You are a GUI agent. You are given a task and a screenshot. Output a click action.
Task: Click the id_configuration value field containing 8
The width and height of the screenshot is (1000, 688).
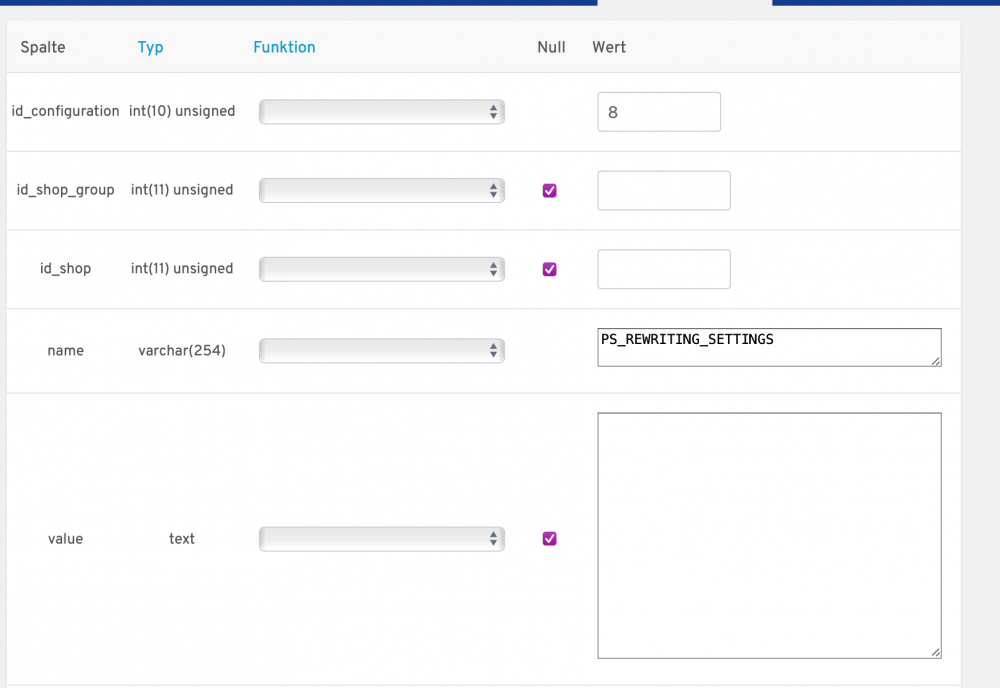[x=659, y=112]
